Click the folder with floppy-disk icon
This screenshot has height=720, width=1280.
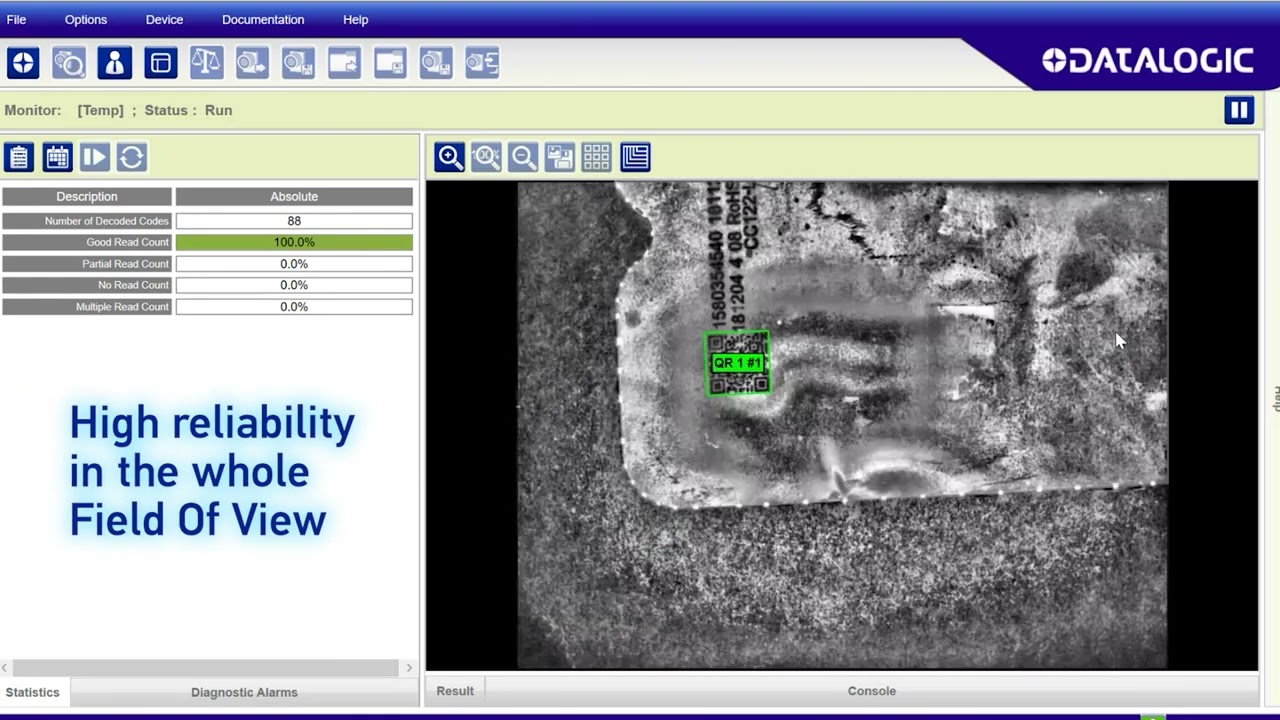click(x=390, y=63)
